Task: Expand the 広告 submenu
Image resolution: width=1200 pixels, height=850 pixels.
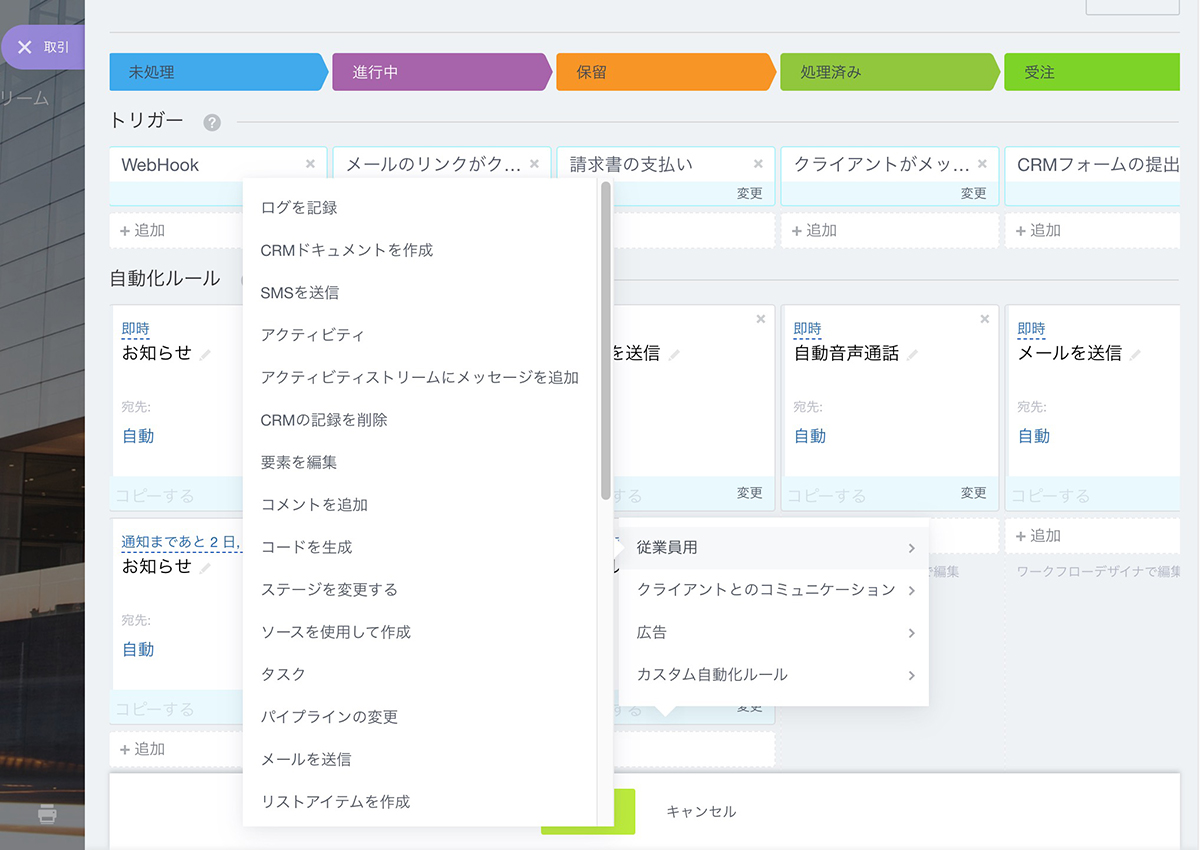Action: [x=774, y=632]
